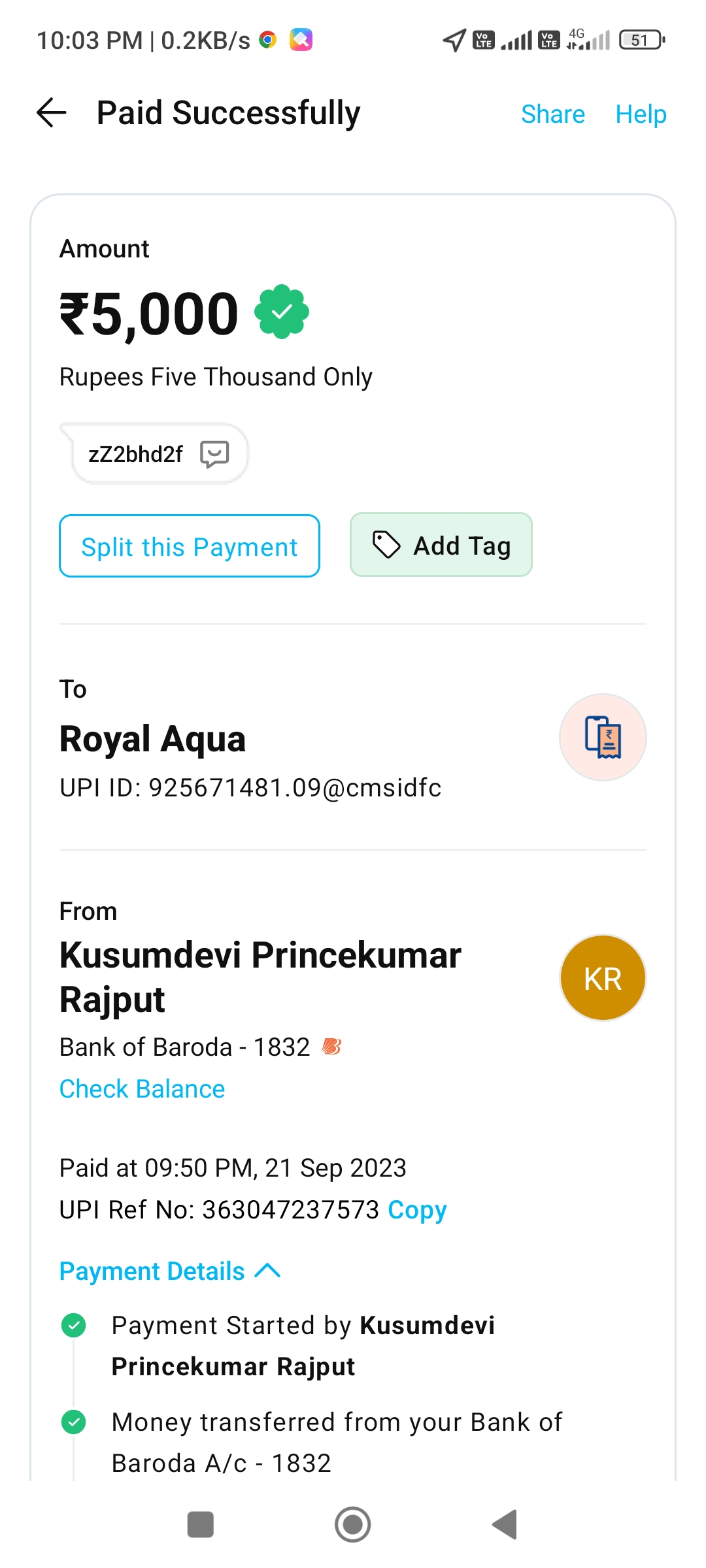Open Help from the header
Screen dimensions: 706x1568
[x=641, y=114]
